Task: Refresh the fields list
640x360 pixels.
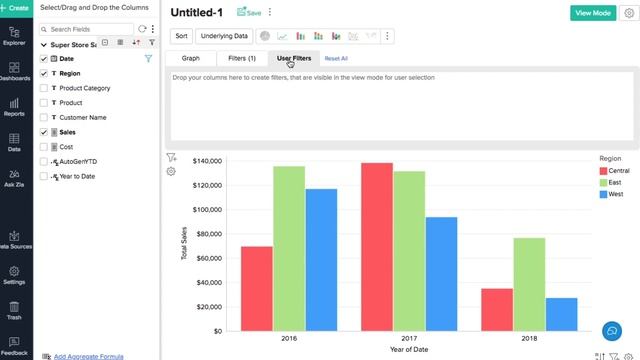Action: tap(142, 29)
